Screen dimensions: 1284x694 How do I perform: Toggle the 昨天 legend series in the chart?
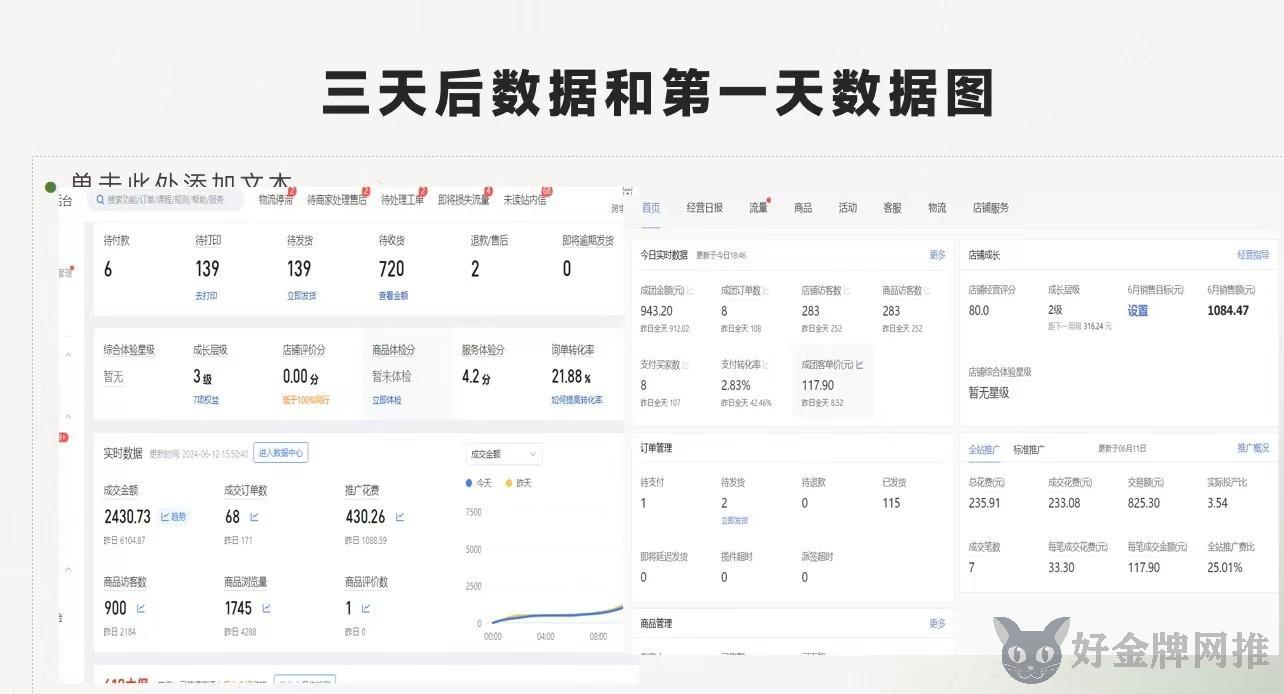[519, 483]
